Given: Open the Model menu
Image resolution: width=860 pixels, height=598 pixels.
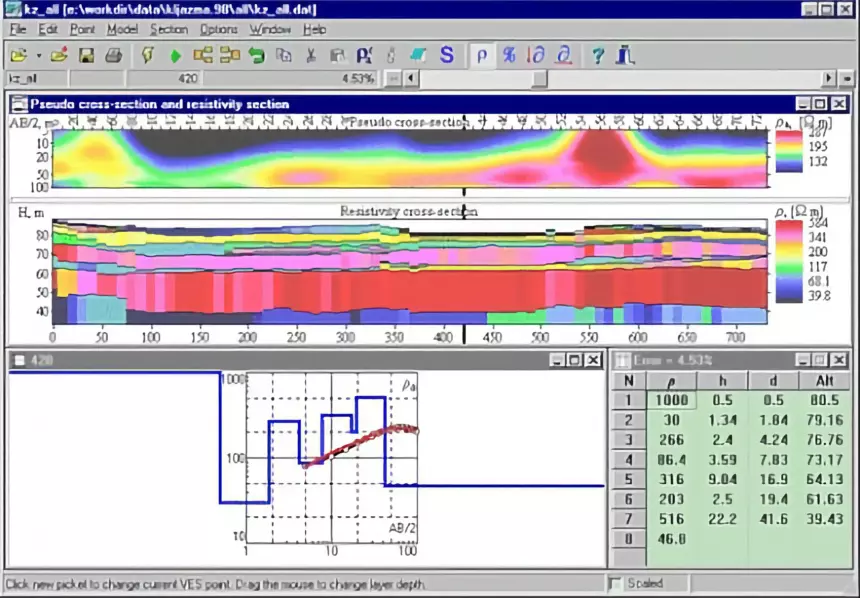Looking at the screenshot, I should (122, 30).
